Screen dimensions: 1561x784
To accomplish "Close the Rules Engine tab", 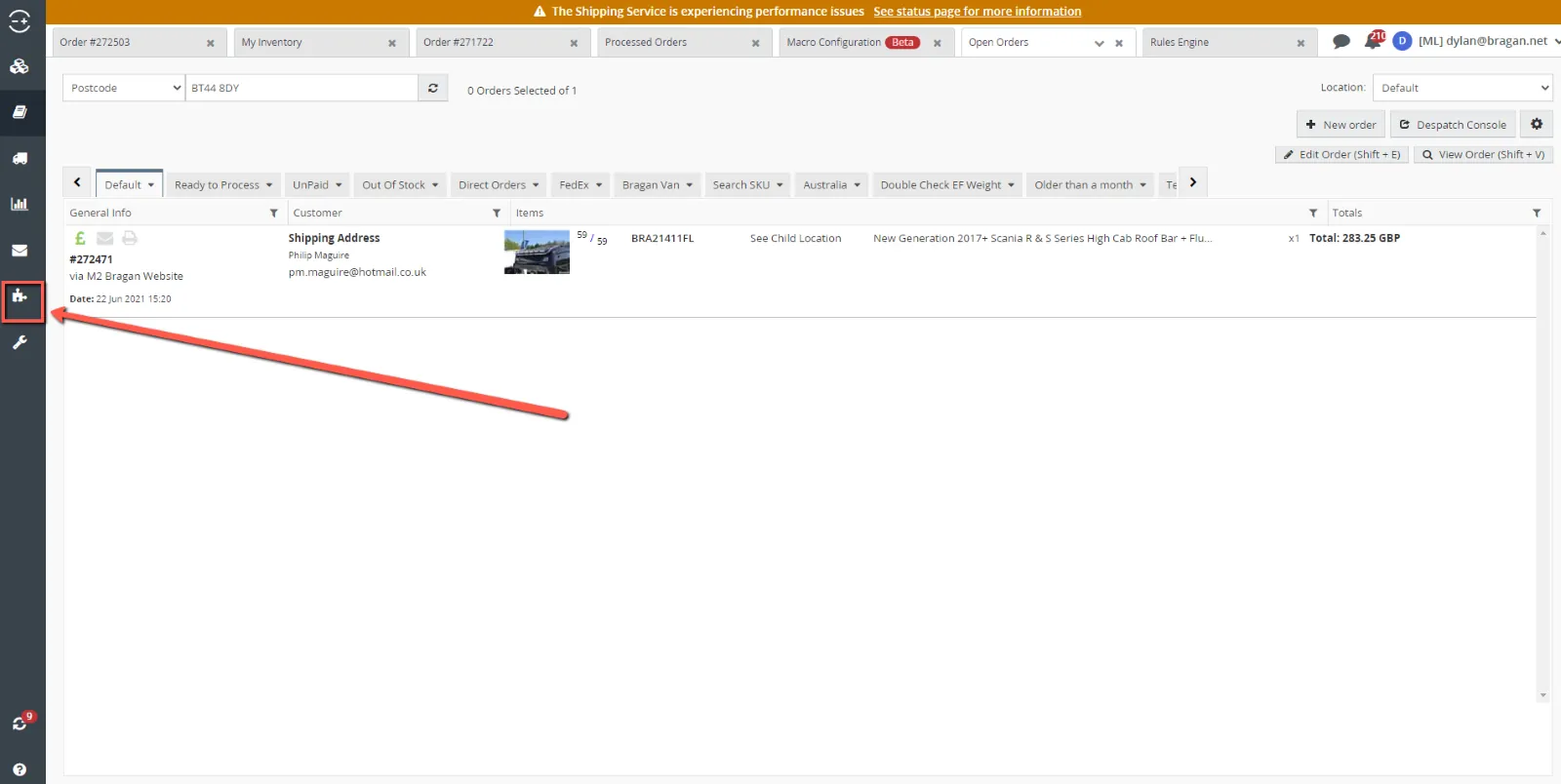I will click(1301, 43).
